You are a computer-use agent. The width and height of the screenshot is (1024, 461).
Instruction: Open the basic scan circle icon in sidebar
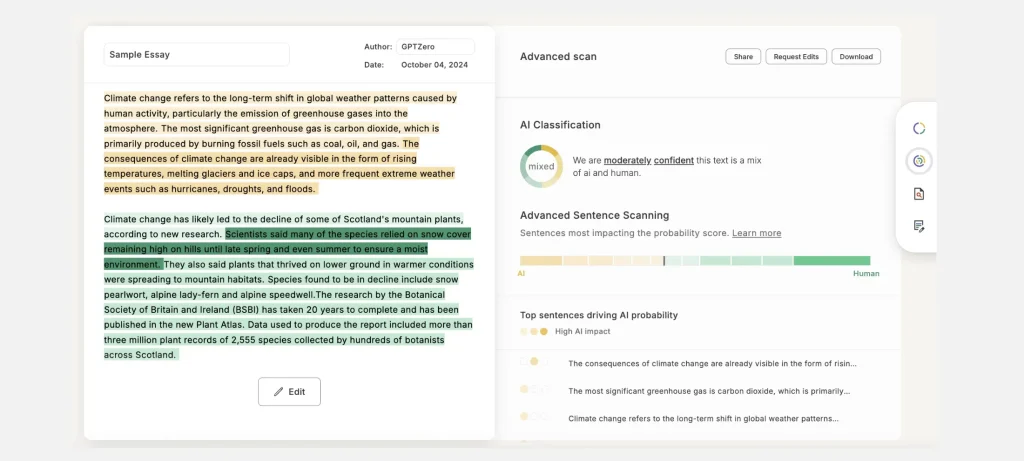tap(919, 128)
